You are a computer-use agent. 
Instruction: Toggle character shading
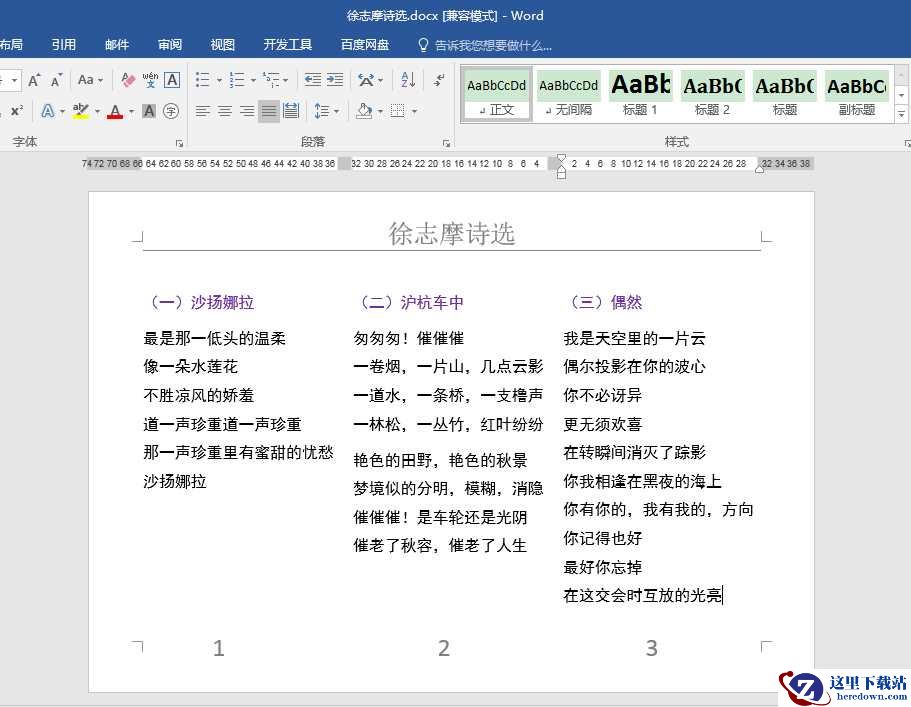pos(149,110)
